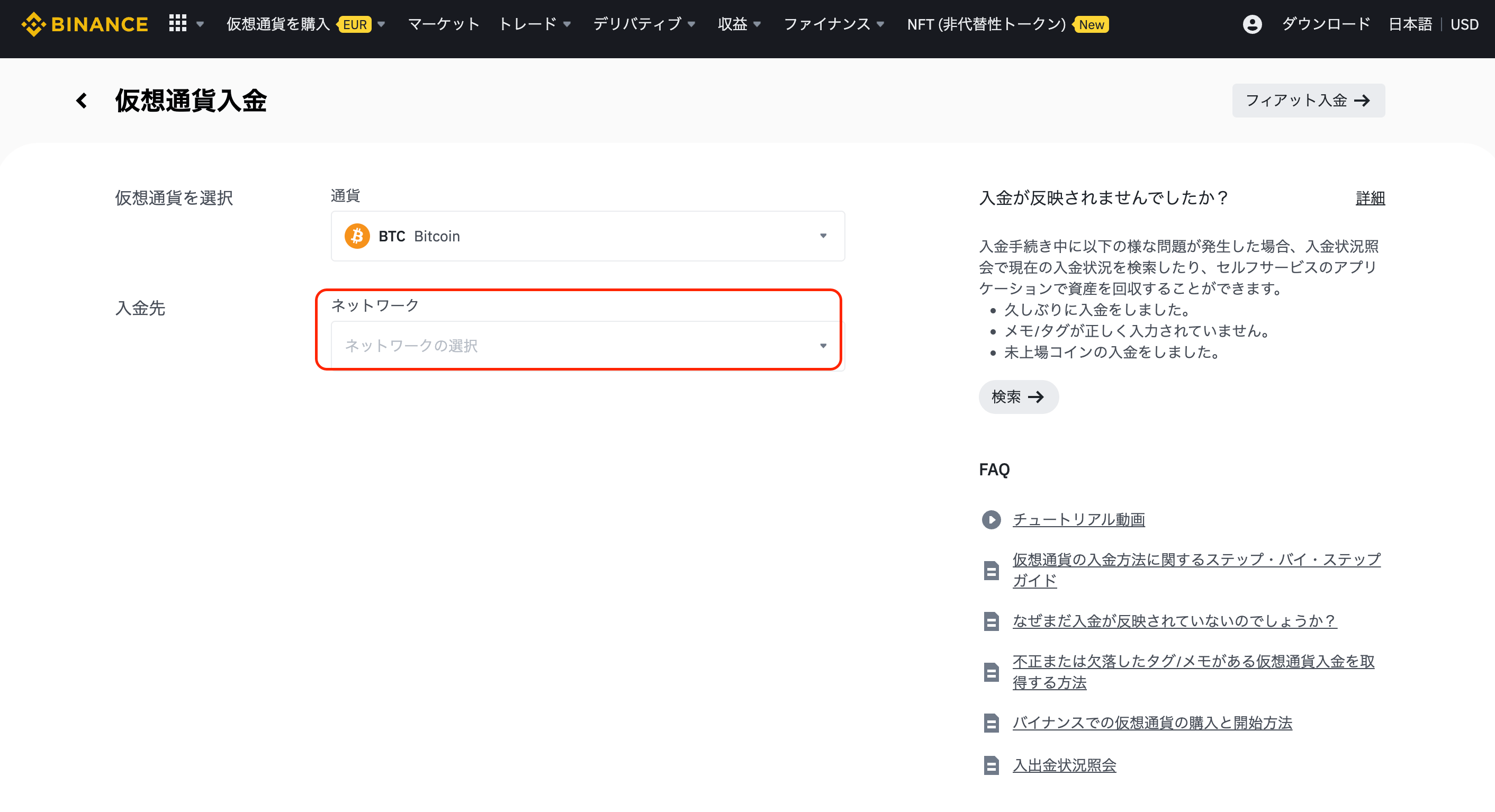Expand the トレード menu

click(535, 24)
